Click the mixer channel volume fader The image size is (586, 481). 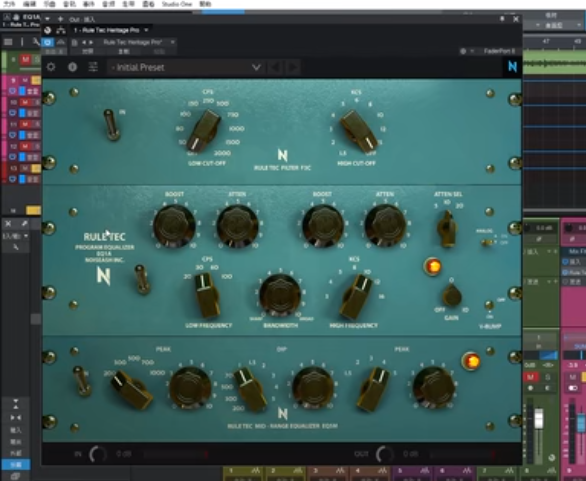(x=539, y=419)
